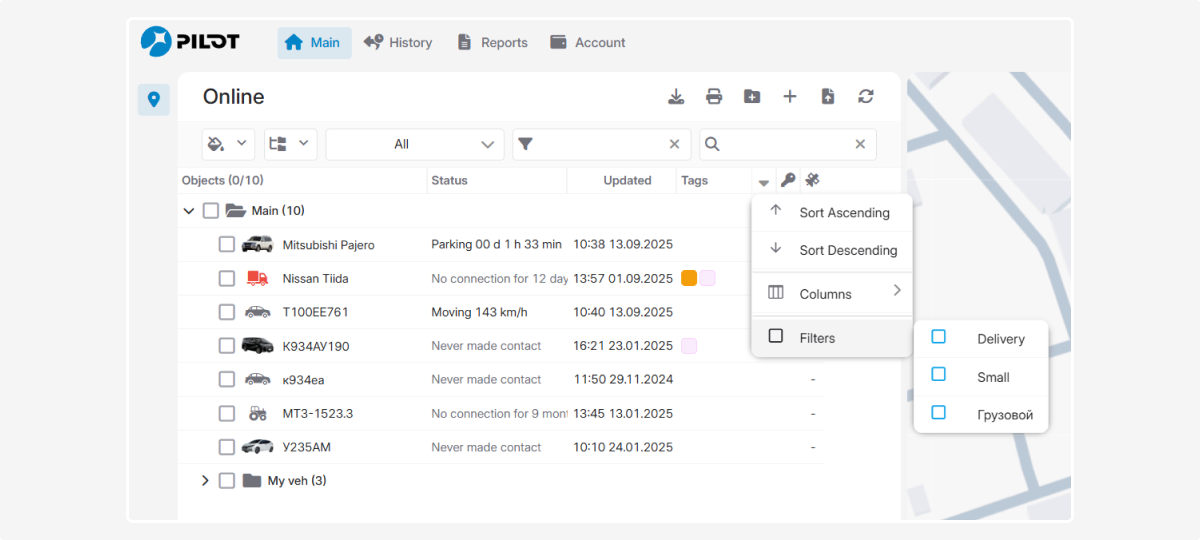Click the refresh icon
The height and width of the screenshot is (540, 1200).
point(866,97)
